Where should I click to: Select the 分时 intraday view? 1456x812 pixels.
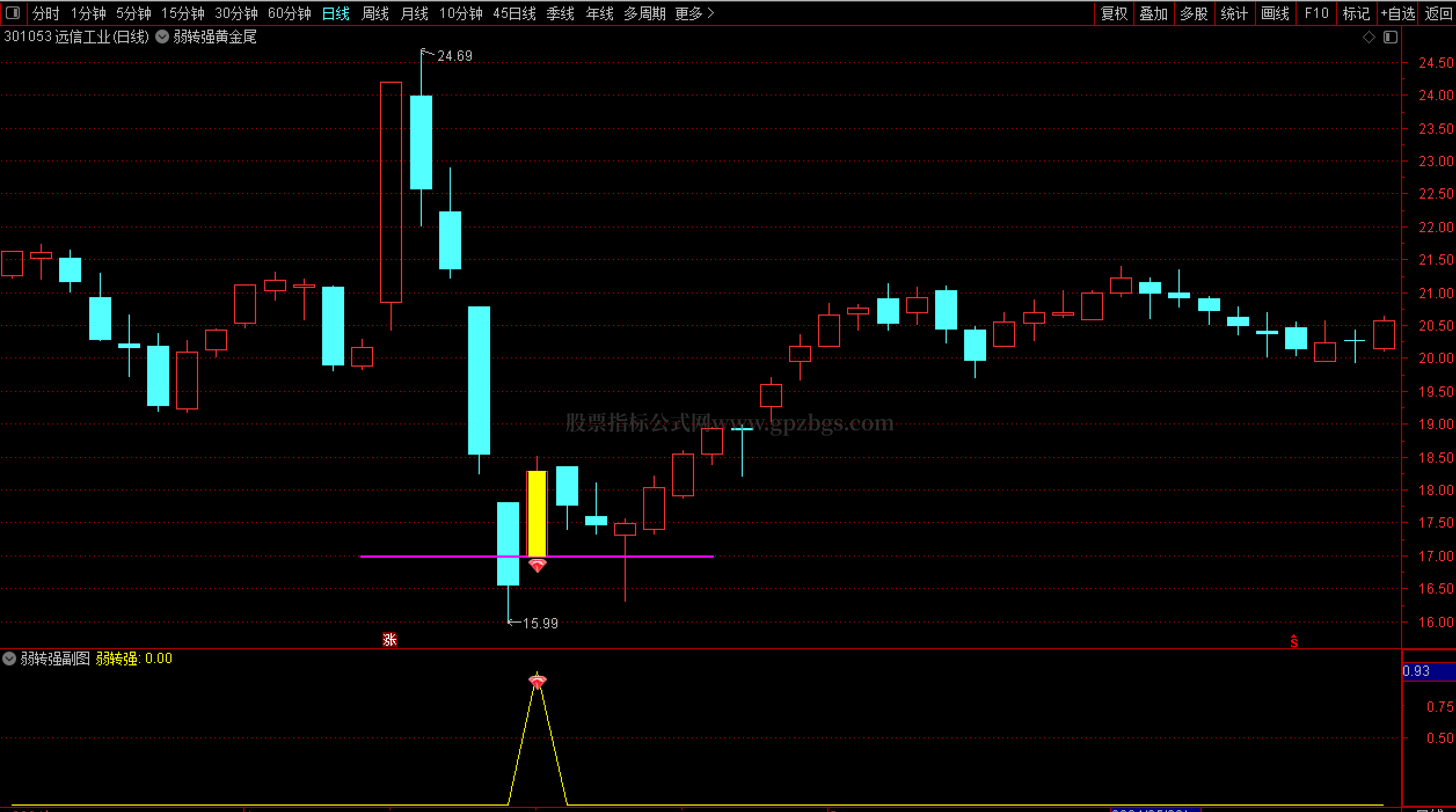click(x=46, y=13)
